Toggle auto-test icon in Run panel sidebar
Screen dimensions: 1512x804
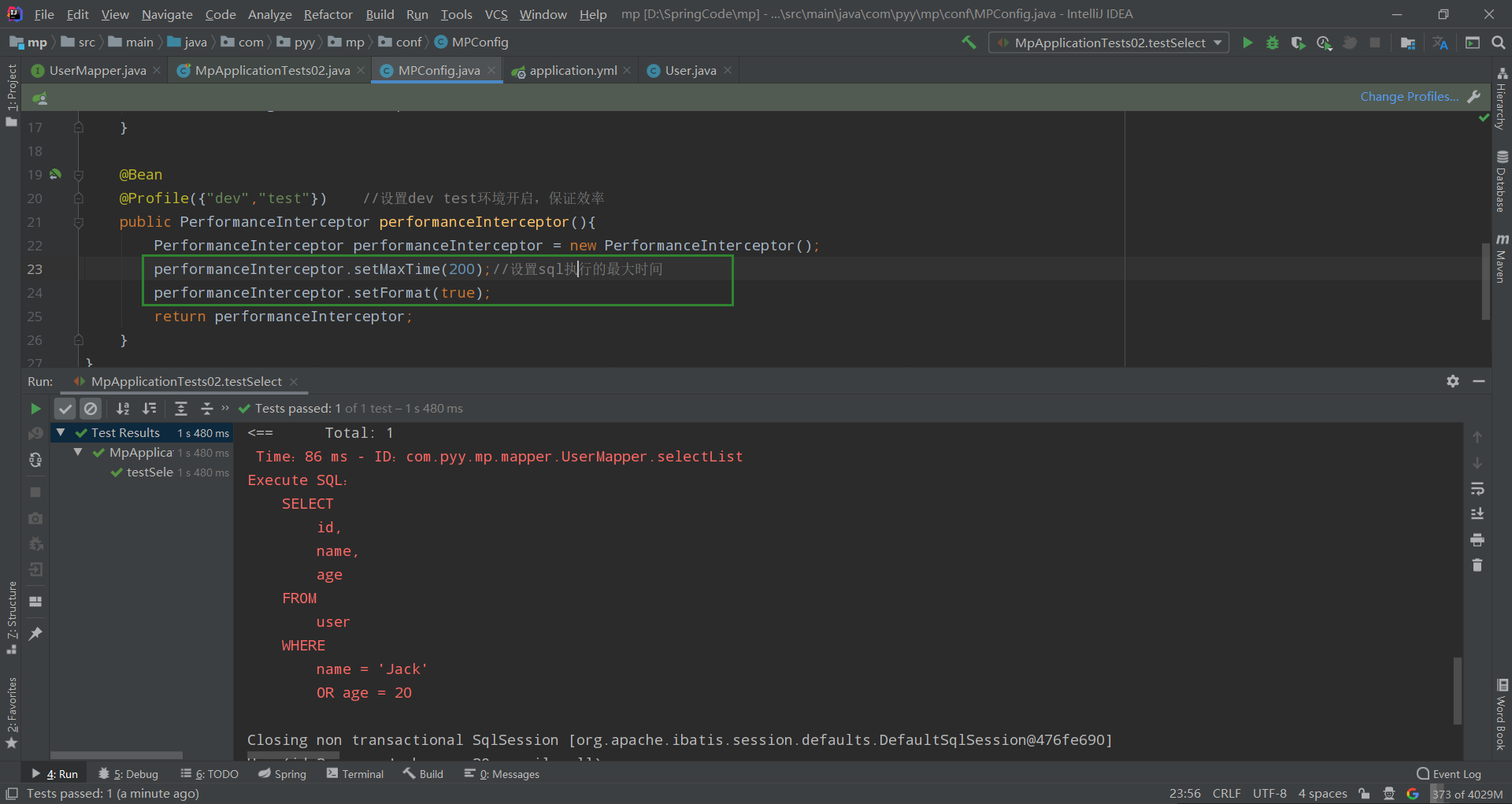click(x=35, y=460)
